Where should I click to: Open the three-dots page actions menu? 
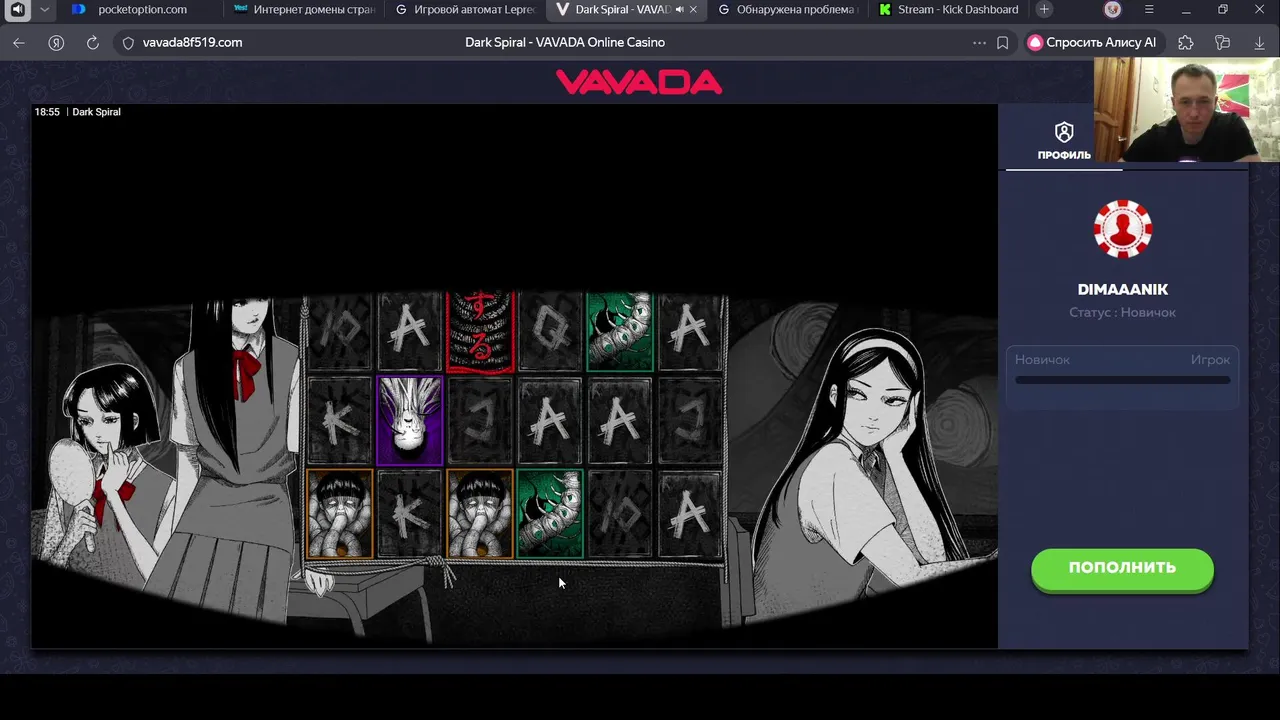[x=979, y=43]
